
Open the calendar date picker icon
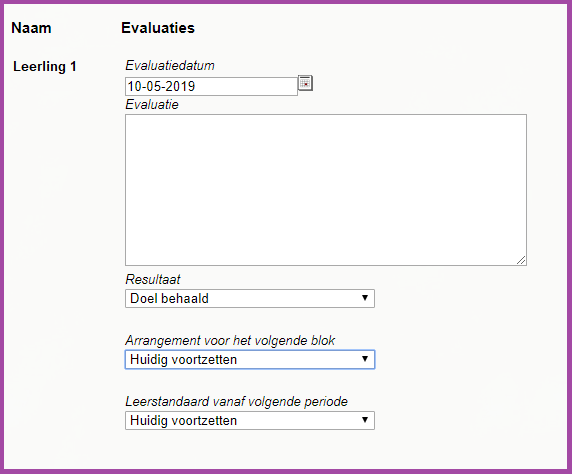tap(305, 83)
